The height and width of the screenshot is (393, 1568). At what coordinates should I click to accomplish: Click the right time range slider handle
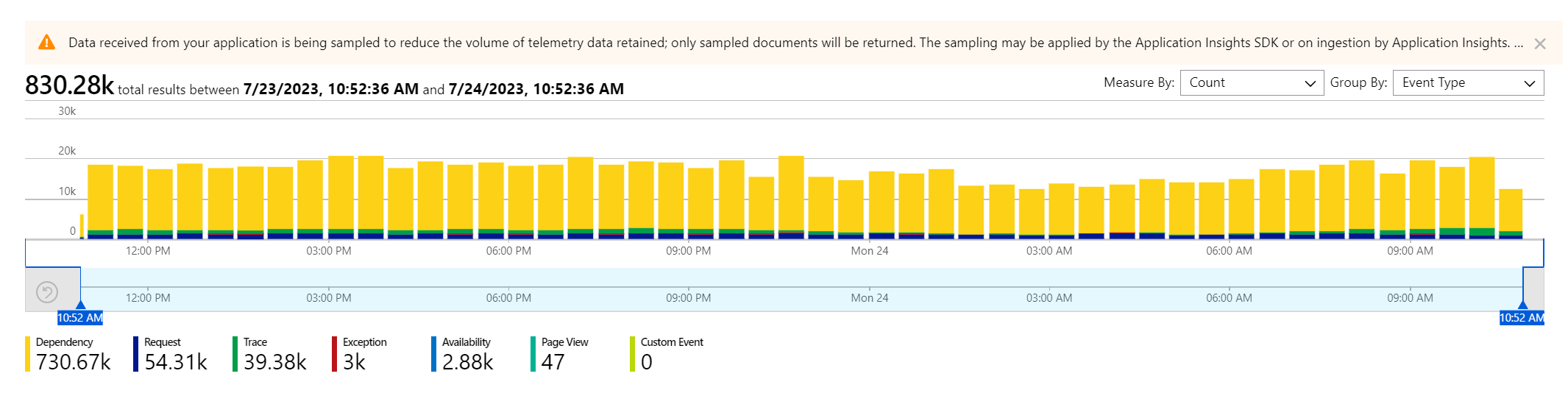pos(1522,305)
